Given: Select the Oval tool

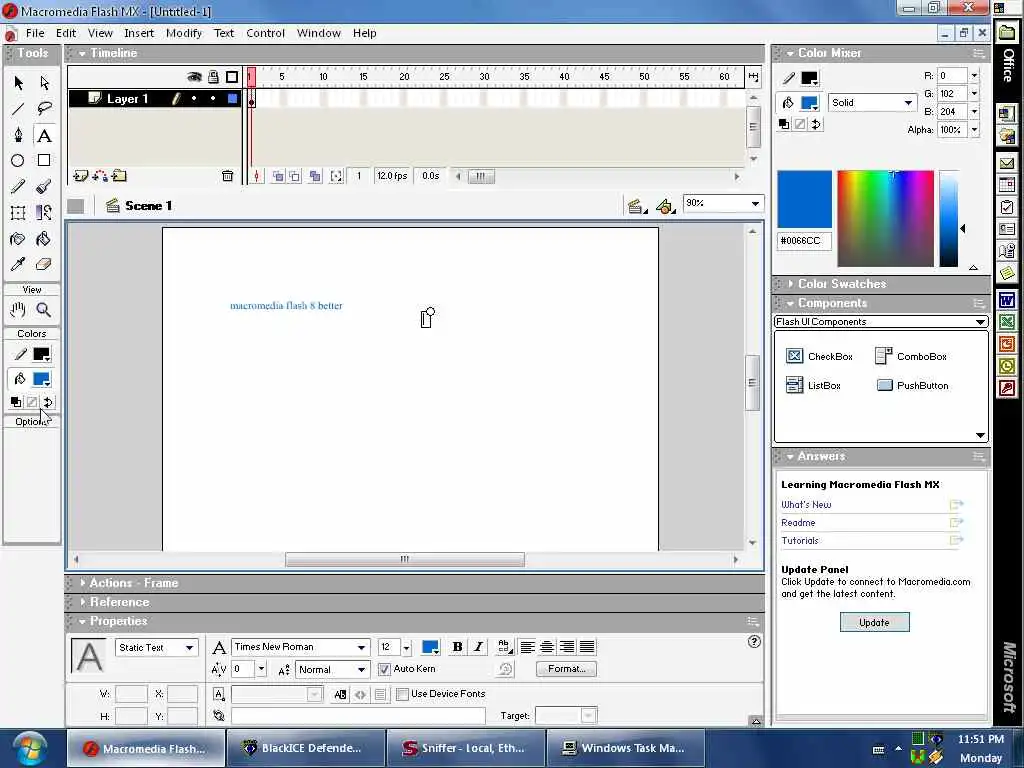Looking at the screenshot, I should click(18, 161).
